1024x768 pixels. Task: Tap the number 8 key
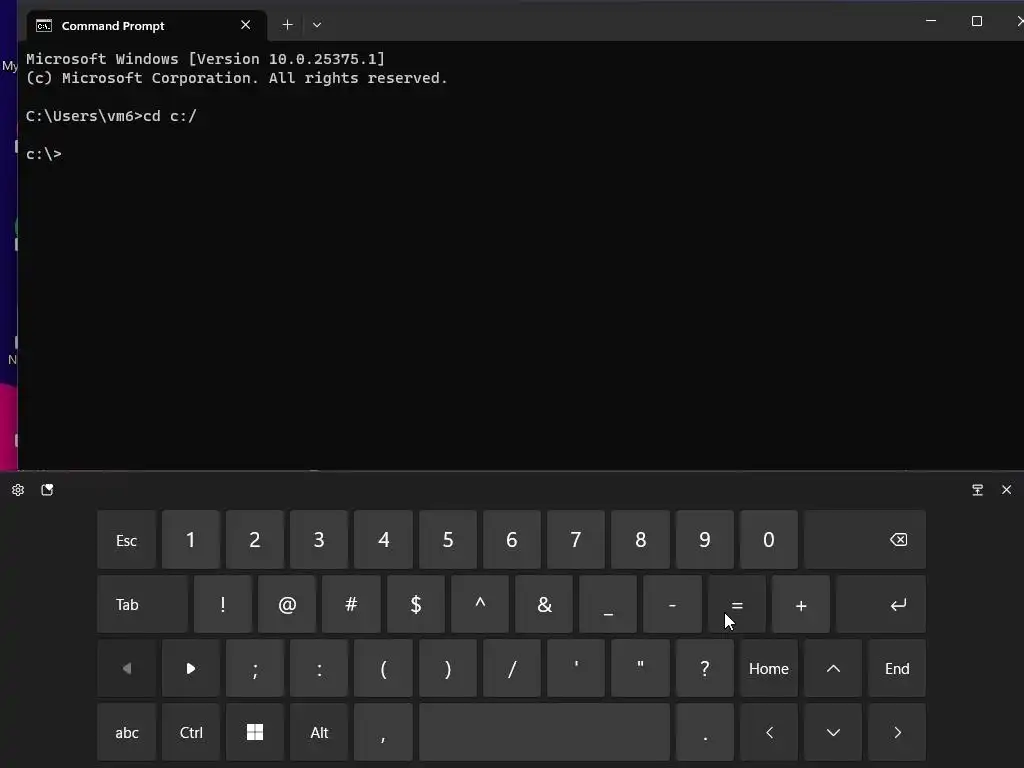click(641, 540)
